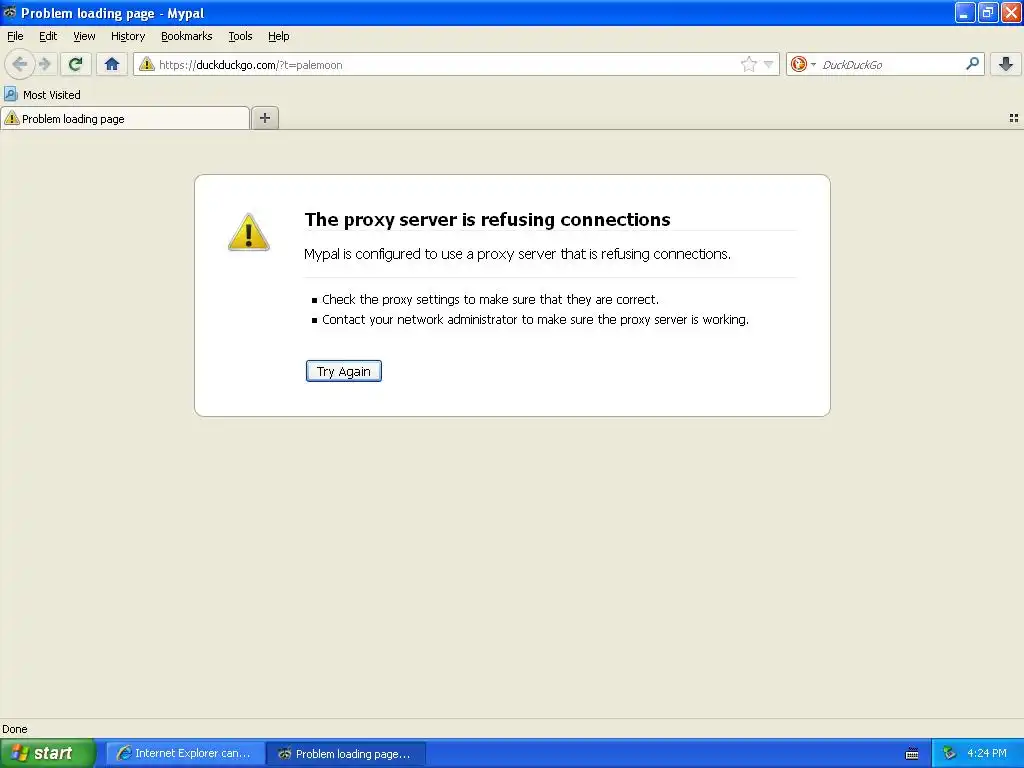Click the Mypal Problem loading page taskbar item
This screenshot has height=768, width=1024.
click(346, 753)
